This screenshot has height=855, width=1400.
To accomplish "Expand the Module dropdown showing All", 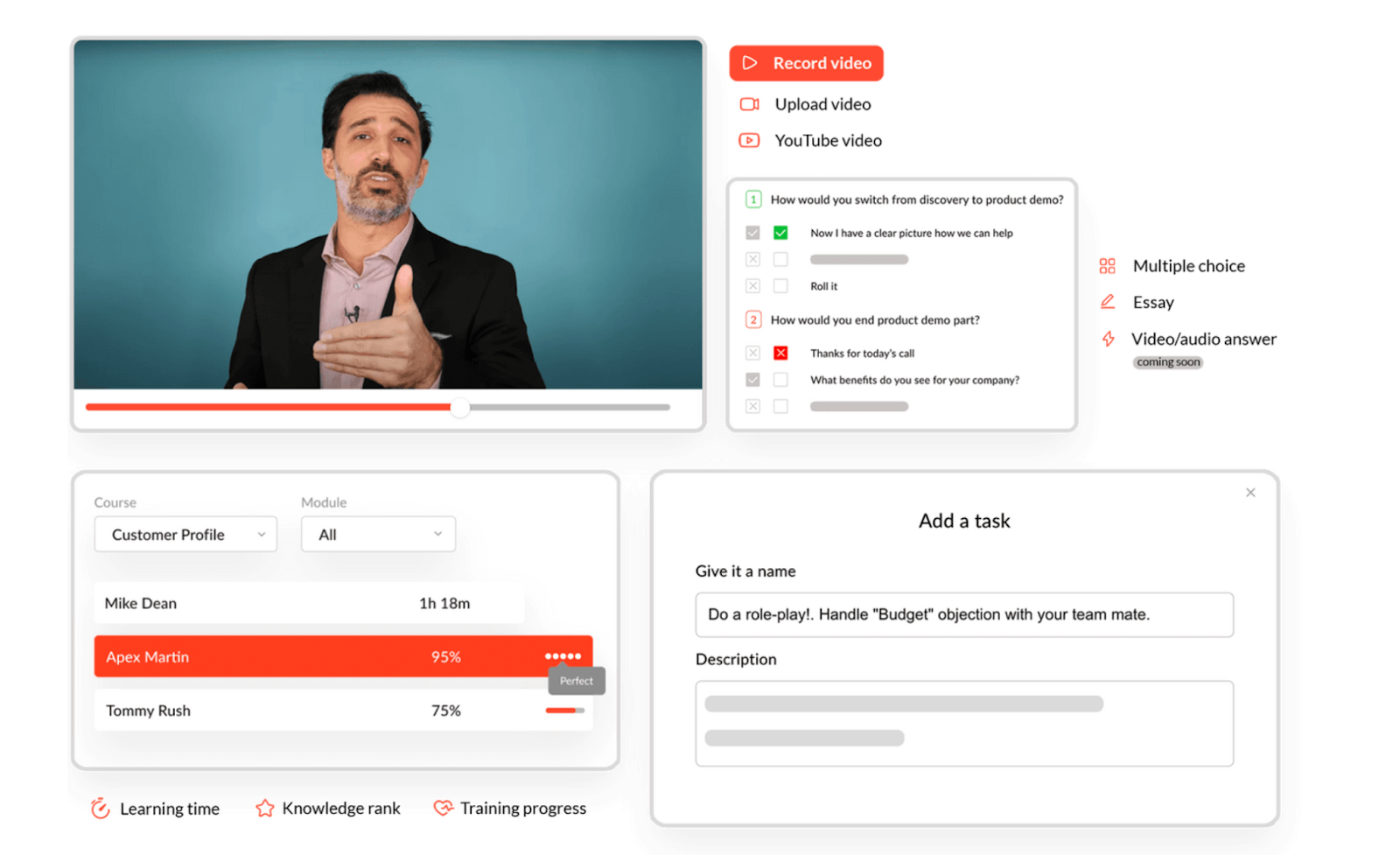I will tap(378, 534).
